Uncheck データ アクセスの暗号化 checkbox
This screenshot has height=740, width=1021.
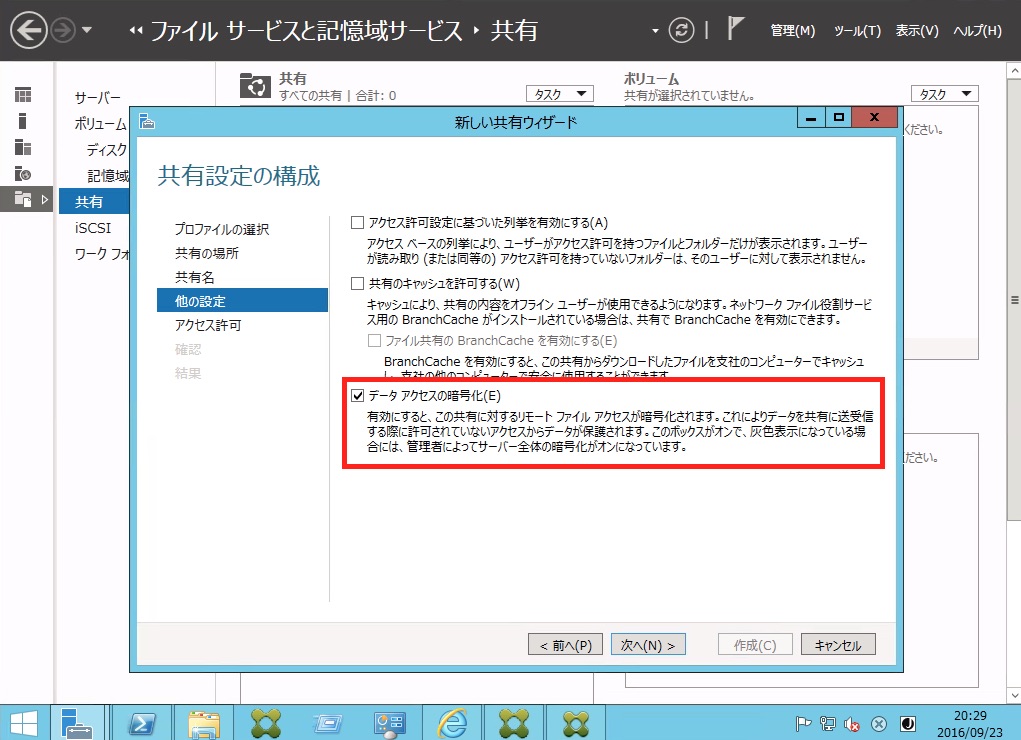coord(358,396)
